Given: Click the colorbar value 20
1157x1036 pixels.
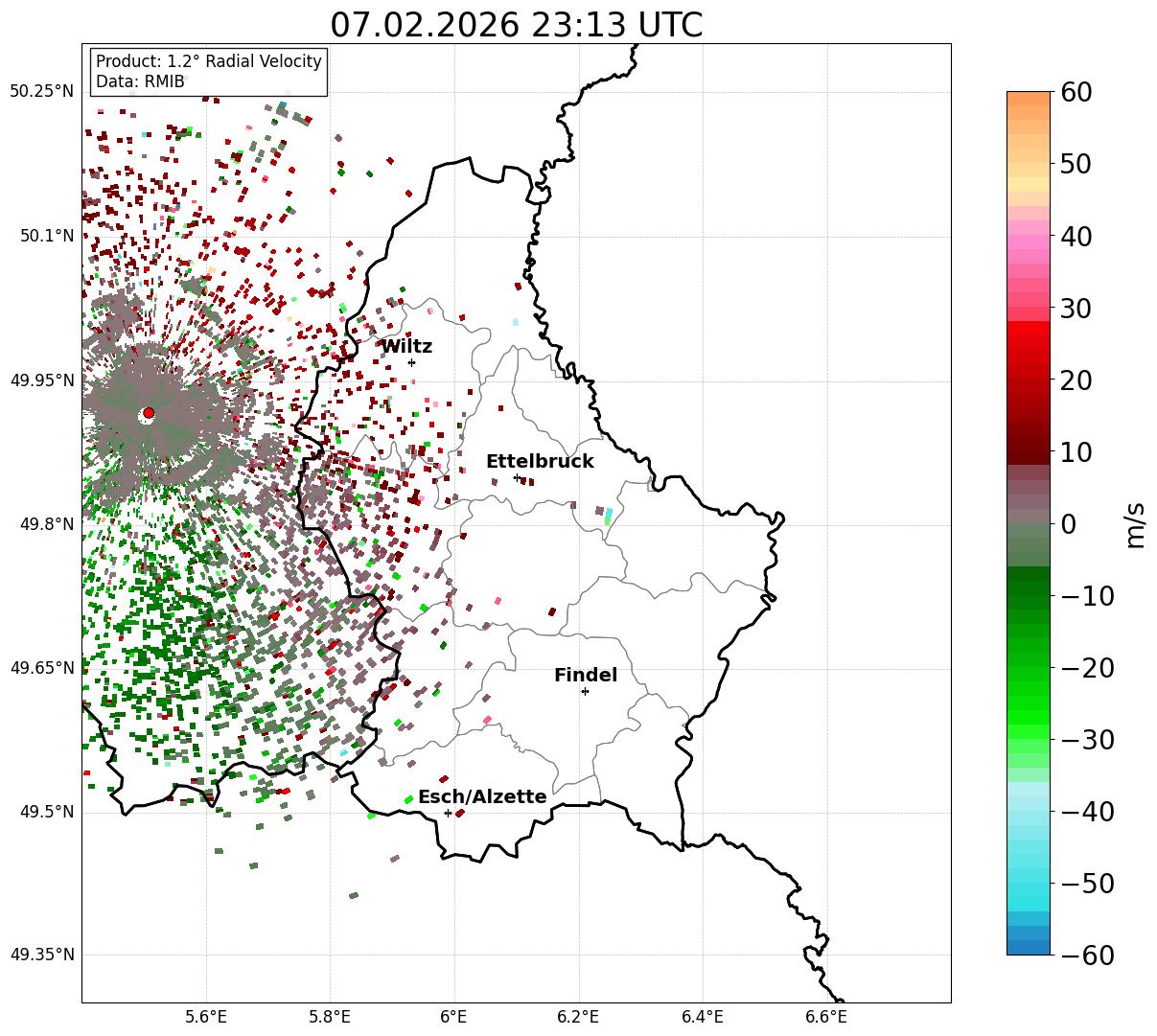Looking at the screenshot, I should point(1076,380).
